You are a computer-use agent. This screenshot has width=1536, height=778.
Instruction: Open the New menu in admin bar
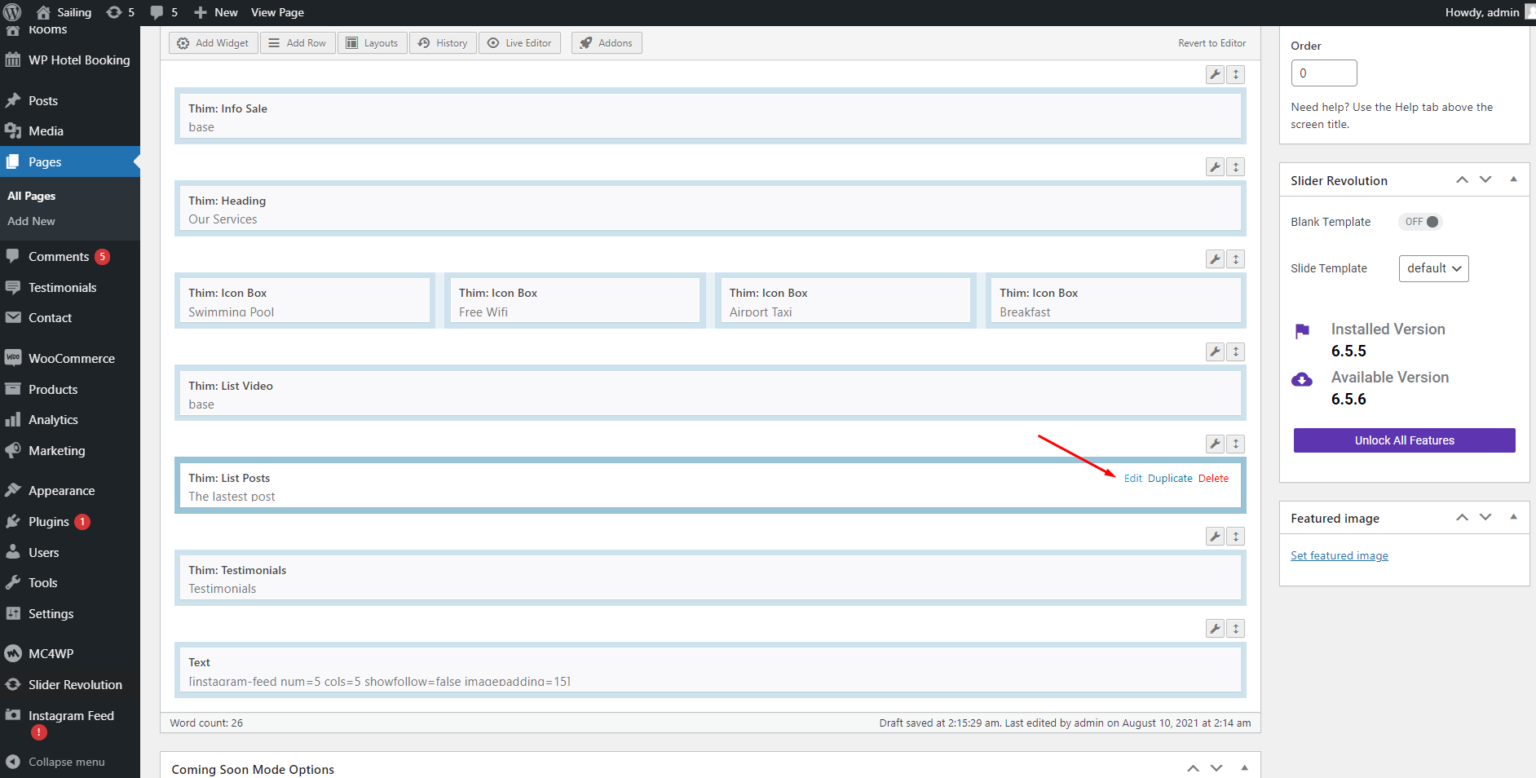coord(215,12)
